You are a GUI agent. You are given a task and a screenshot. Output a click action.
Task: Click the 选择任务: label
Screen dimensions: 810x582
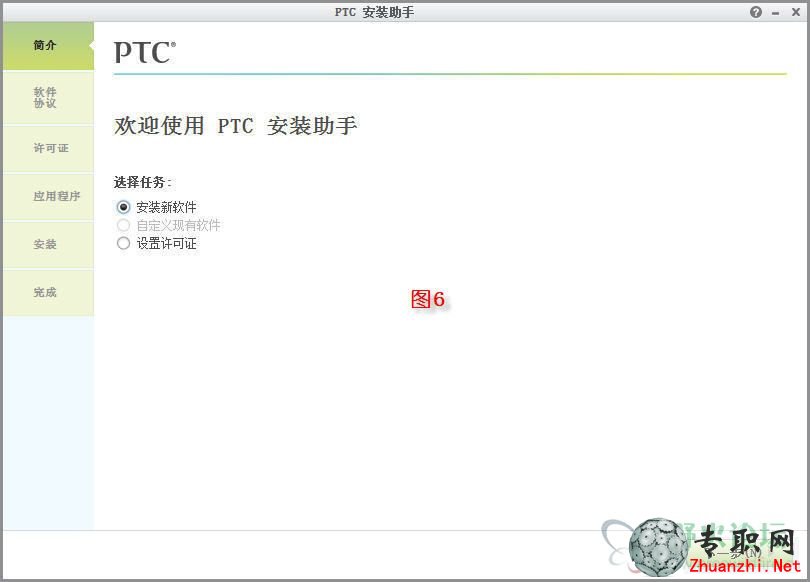(x=143, y=182)
